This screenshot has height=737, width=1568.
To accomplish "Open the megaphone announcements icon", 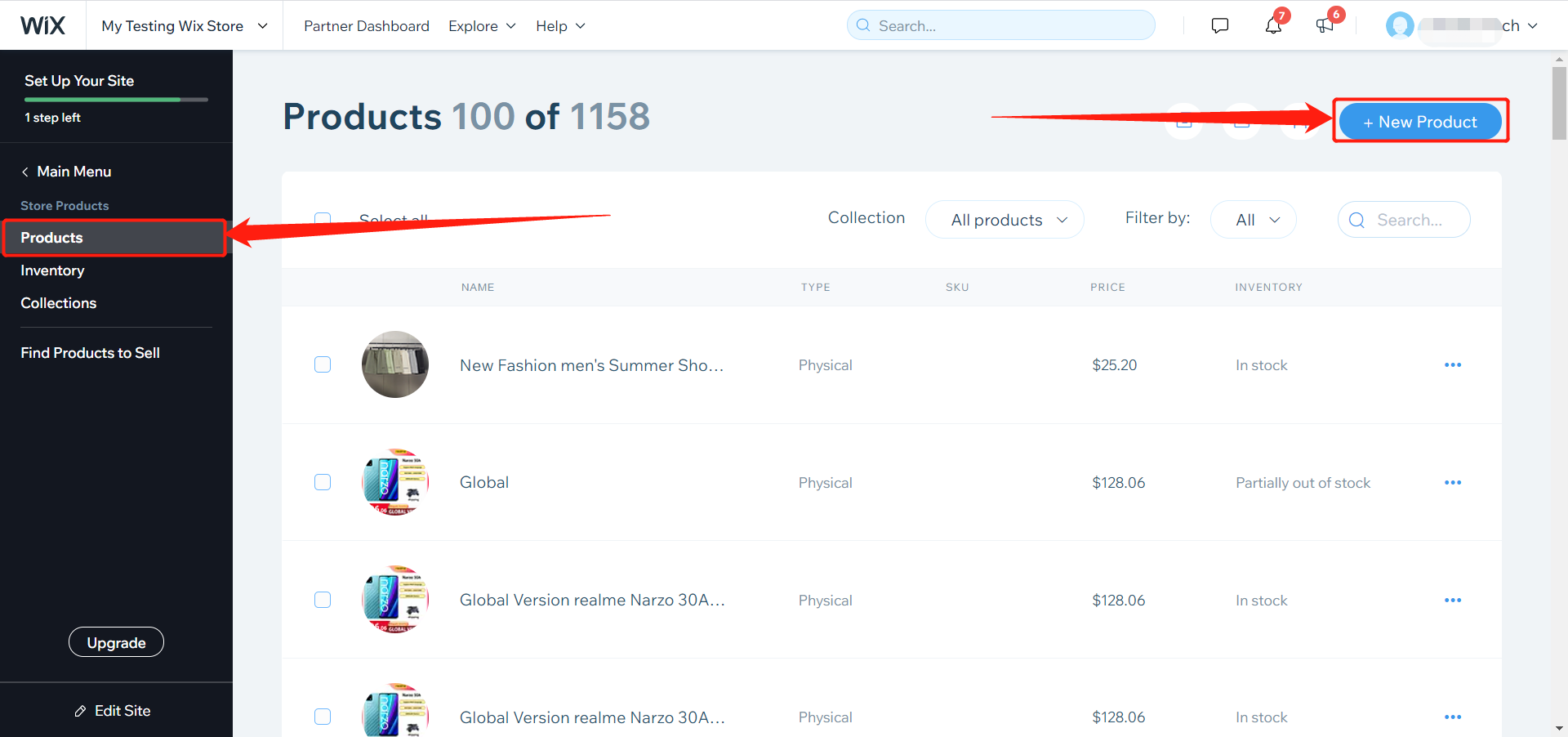I will 1325,25.
